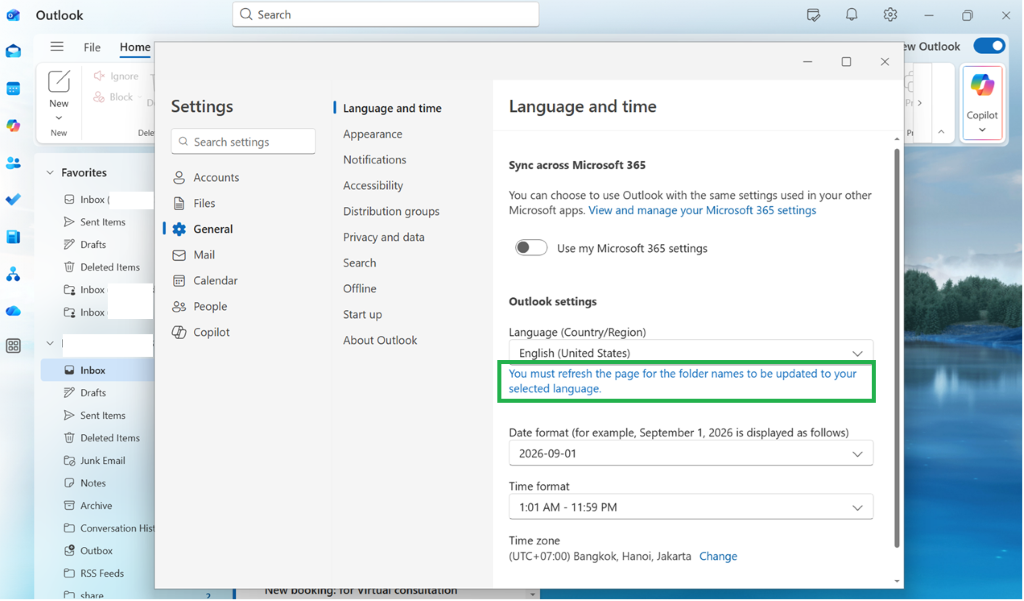Open the Notes folder
This screenshot has width=1024, height=601.
tap(85, 483)
